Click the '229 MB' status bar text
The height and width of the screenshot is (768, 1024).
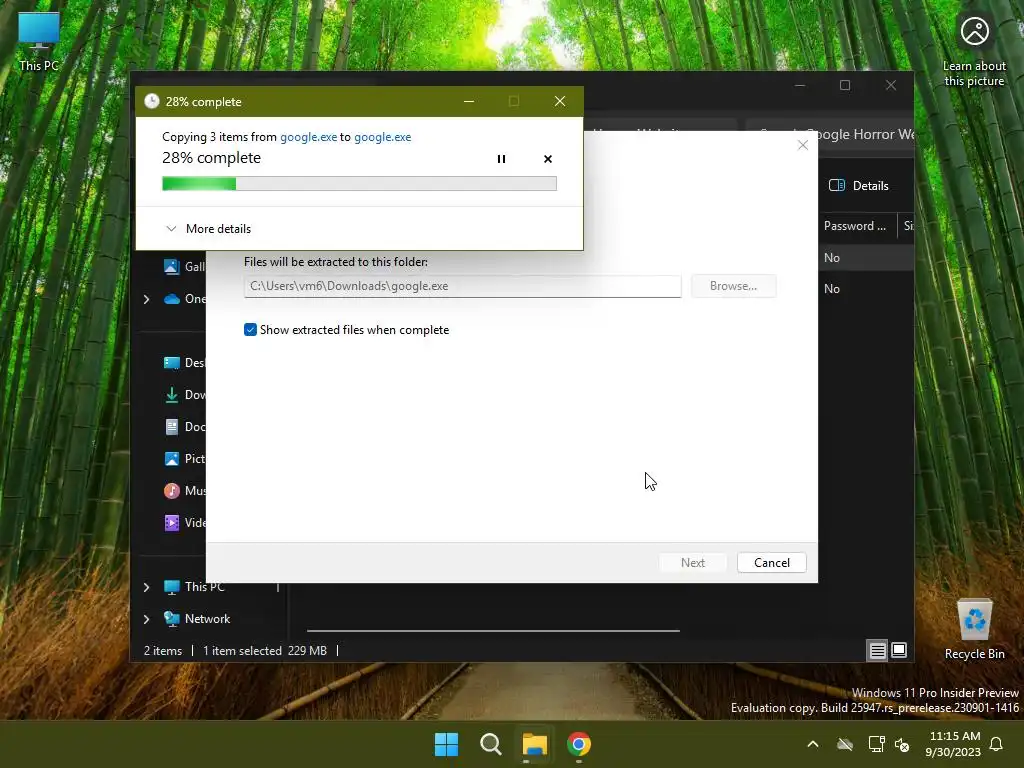(x=307, y=651)
